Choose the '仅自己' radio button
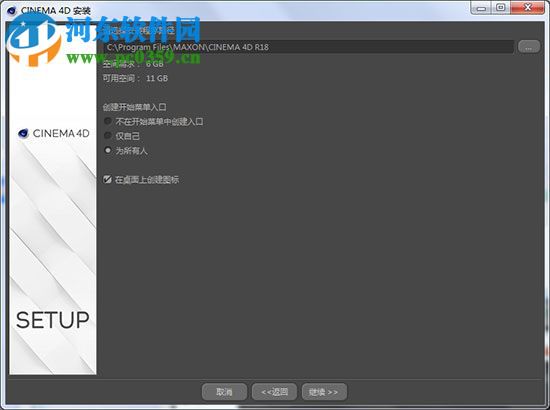 pyautogui.click(x=108, y=136)
